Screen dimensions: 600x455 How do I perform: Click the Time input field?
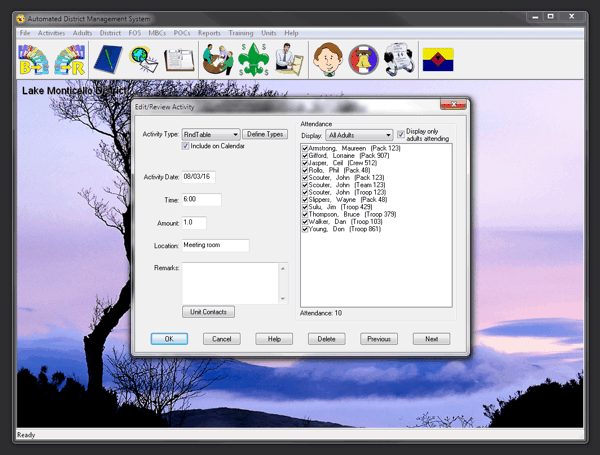[202, 200]
